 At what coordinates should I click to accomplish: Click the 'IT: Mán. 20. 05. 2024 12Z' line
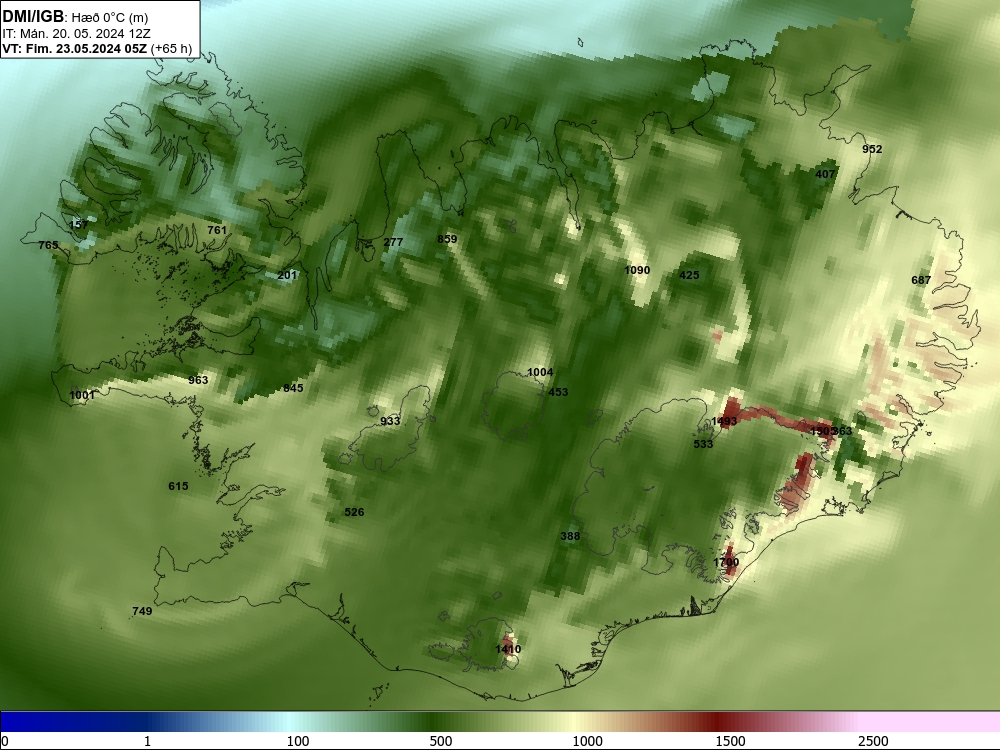[76, 34]
